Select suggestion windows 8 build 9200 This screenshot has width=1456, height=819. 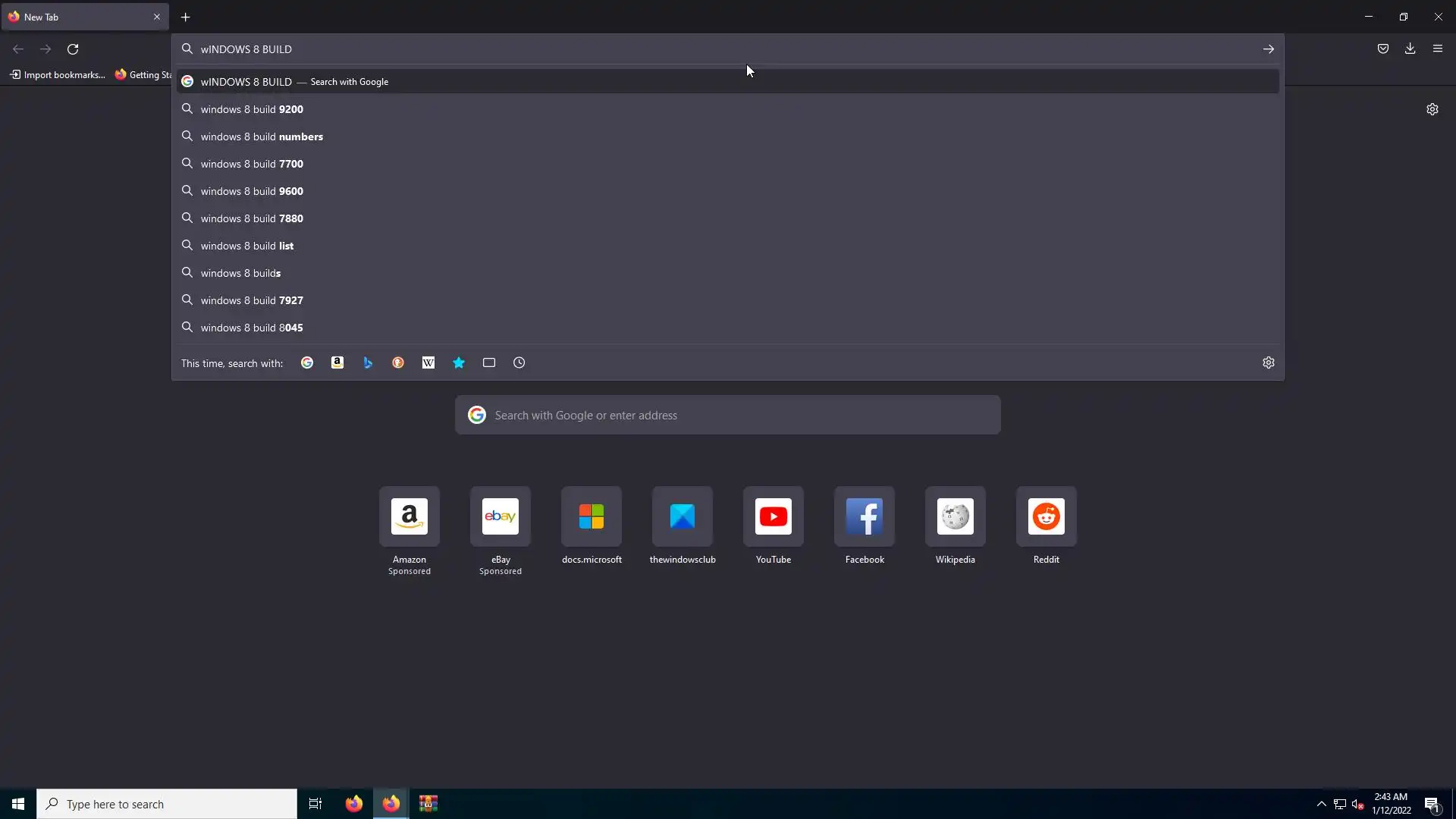coord(252,109)
